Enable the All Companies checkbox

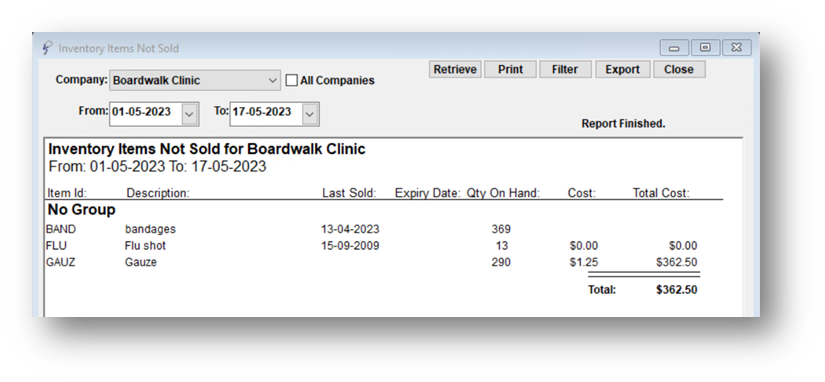[x=291, y=81]
